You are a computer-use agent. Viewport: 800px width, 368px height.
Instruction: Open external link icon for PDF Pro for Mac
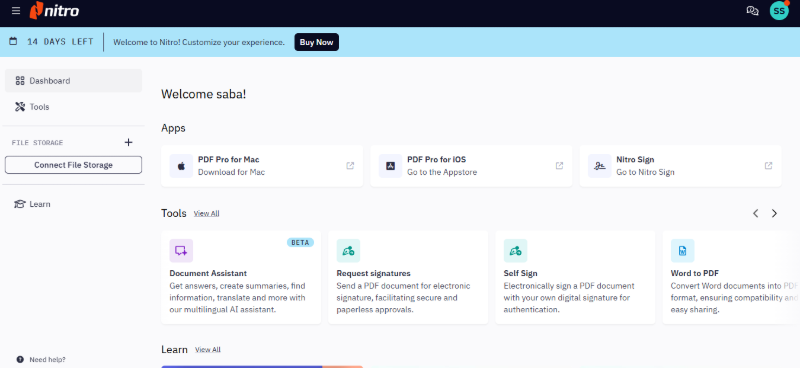pos(350,166)
